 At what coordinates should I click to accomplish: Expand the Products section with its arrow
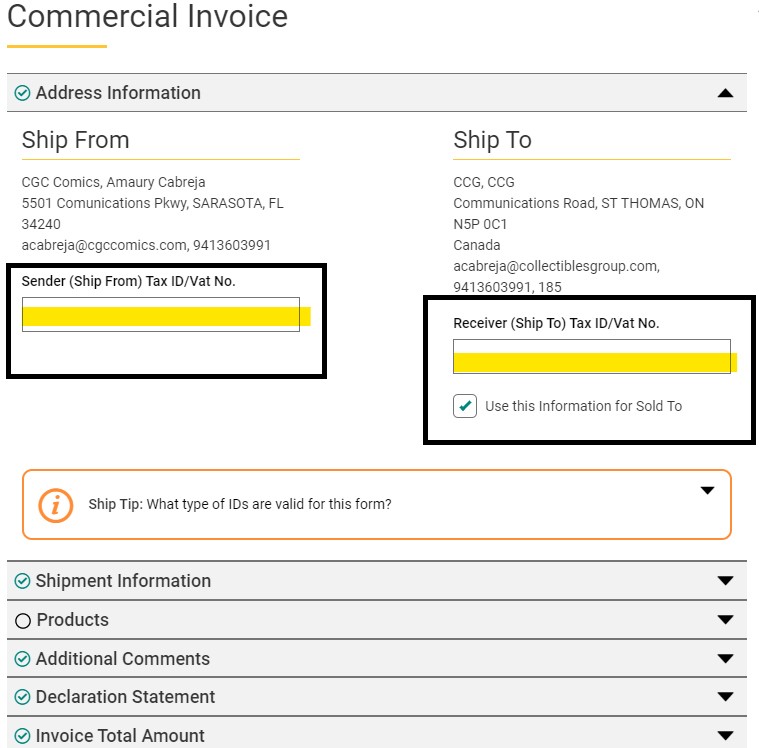coord(725,620)
